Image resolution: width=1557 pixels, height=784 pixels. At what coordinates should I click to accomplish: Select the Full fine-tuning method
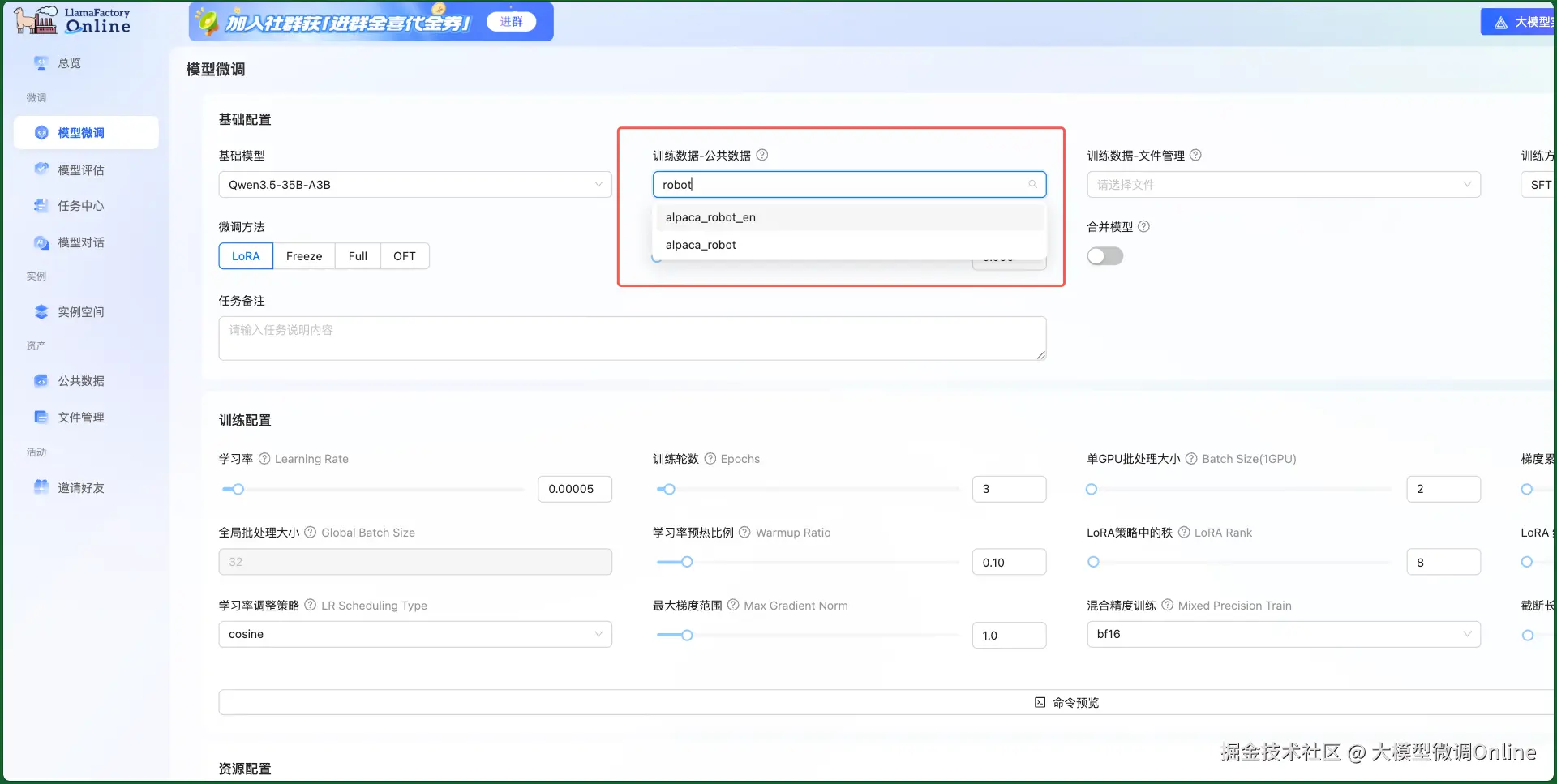[x=358, y=256]
